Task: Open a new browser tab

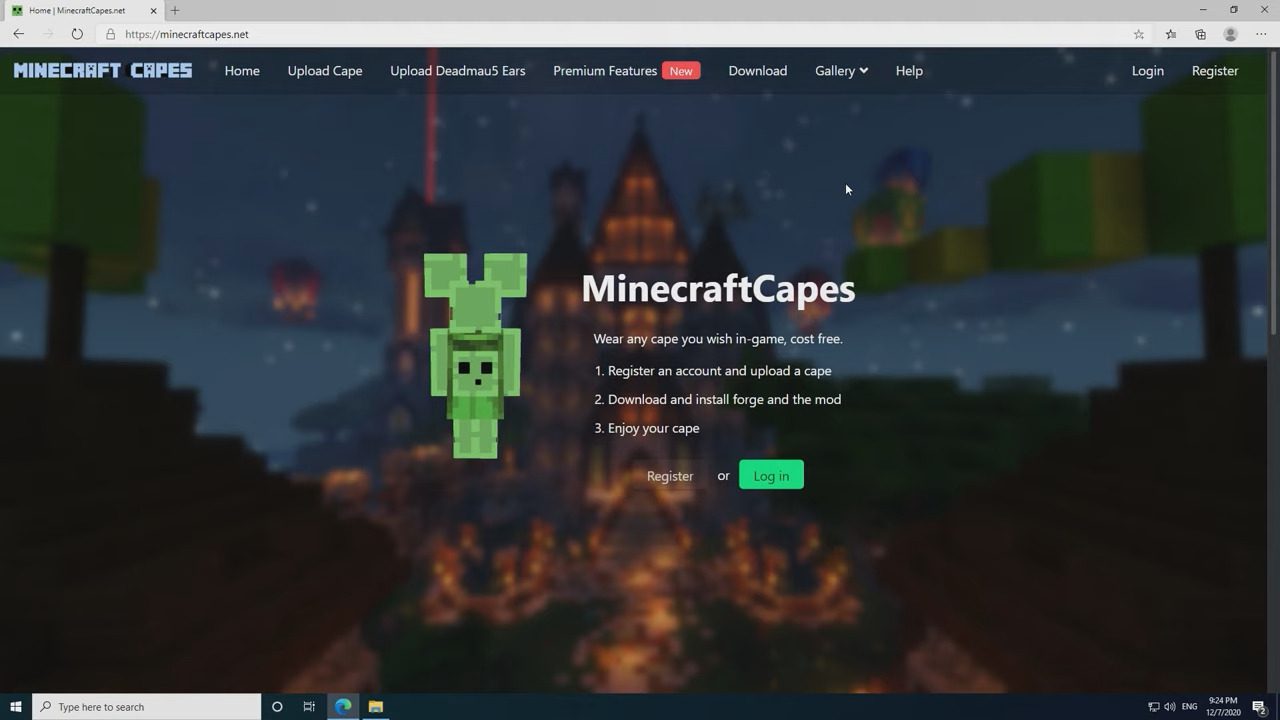Action: [175, 10]
